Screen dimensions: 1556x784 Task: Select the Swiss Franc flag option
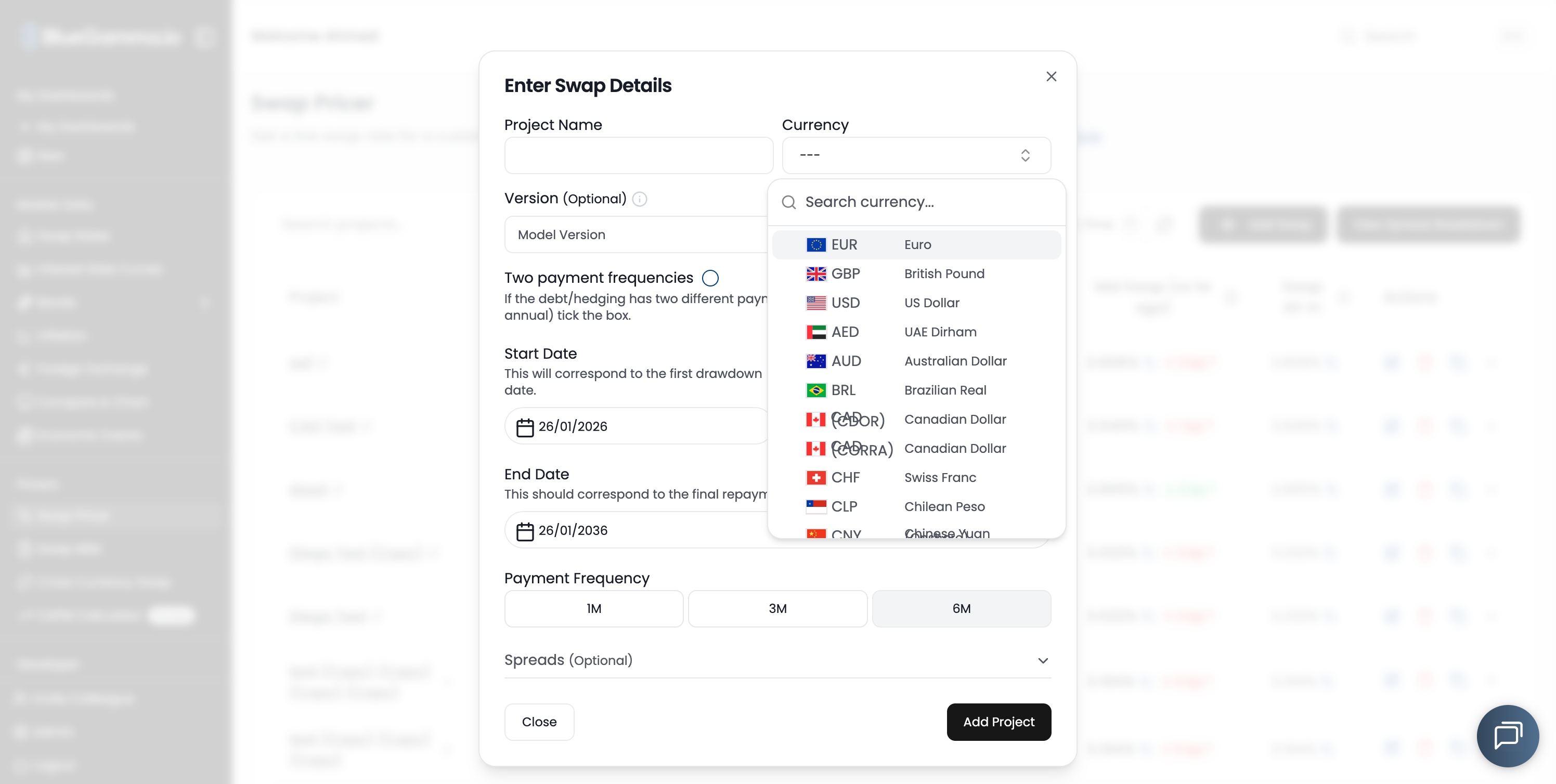click(816, 478)
